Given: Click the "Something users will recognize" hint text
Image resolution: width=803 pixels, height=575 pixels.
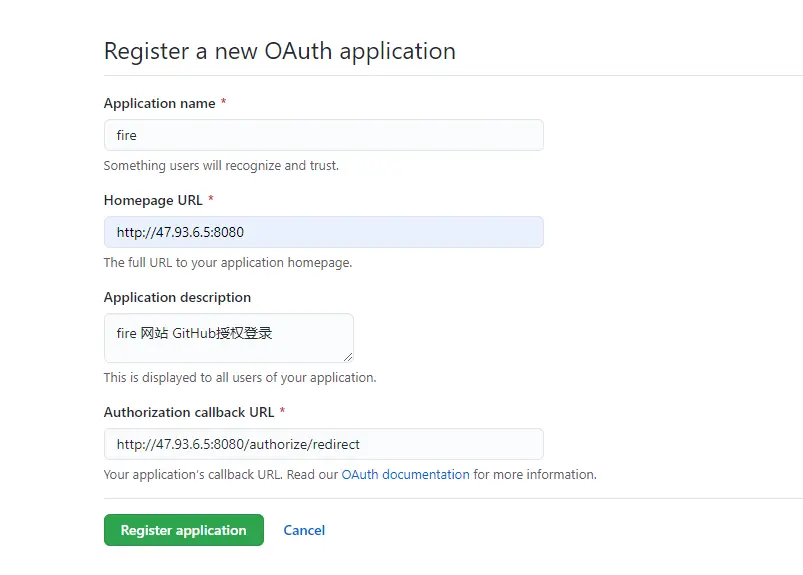Looking at the screenshot, I should (221, 166).
